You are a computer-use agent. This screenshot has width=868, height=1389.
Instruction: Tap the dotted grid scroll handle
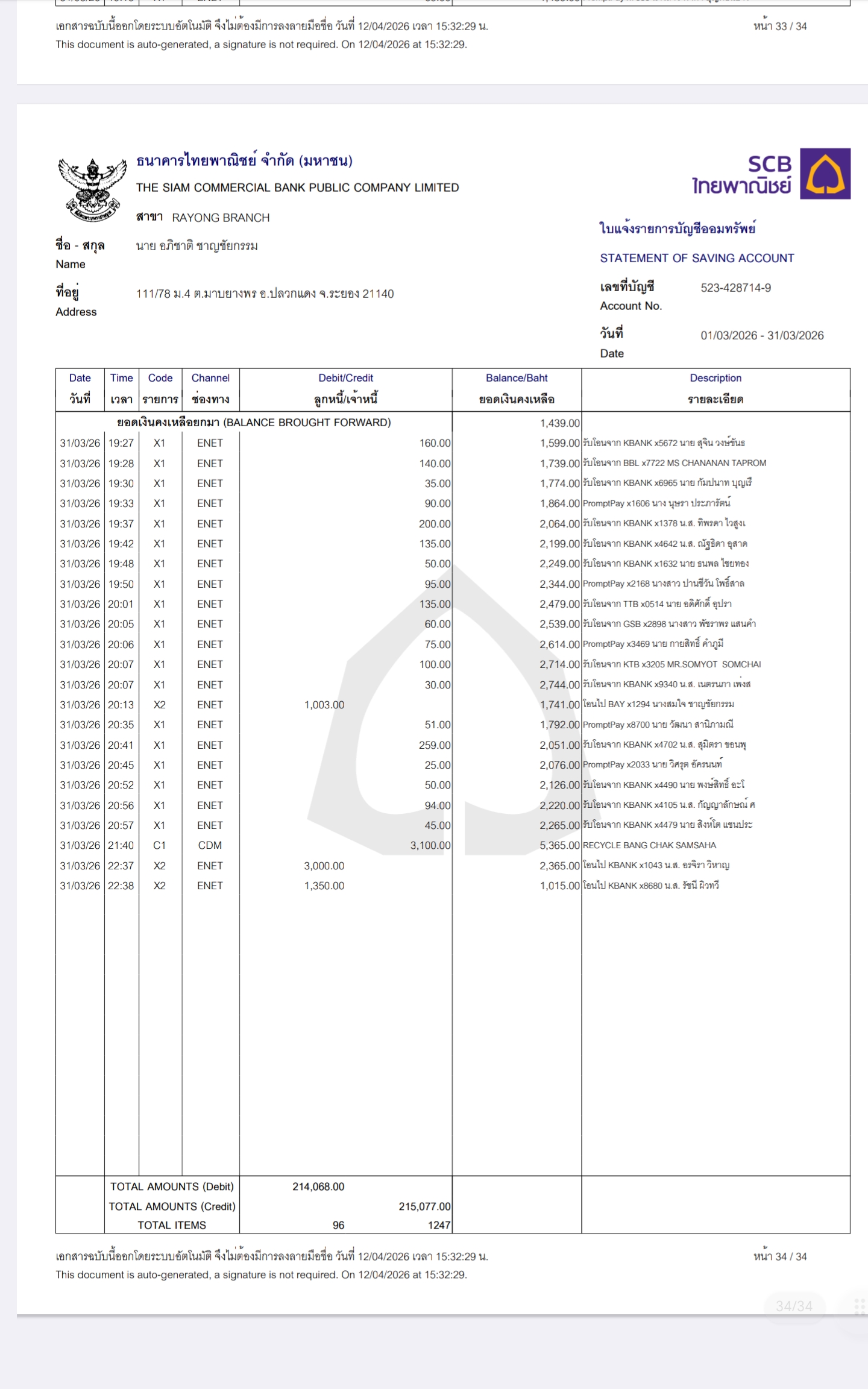(860, 1306)
